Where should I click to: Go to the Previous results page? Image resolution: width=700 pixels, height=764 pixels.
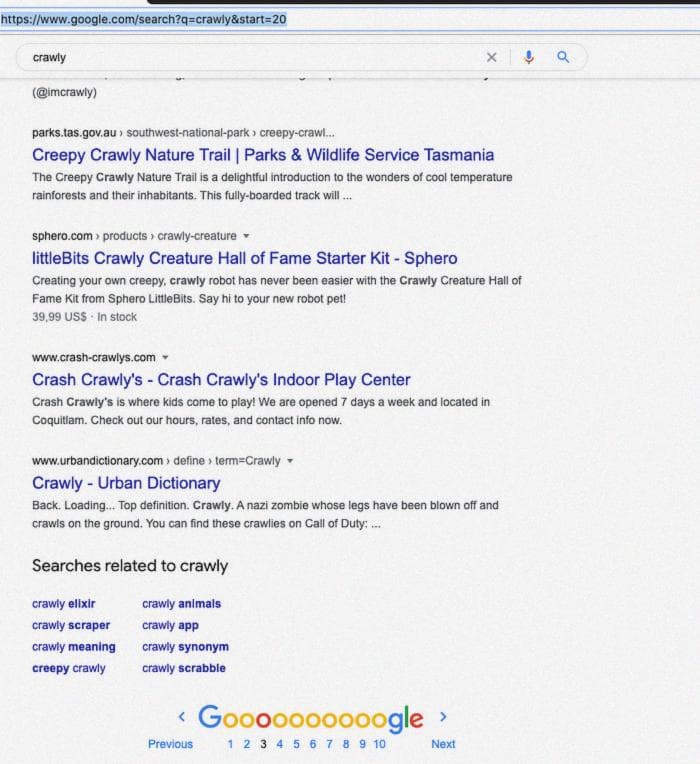point(170,744)
